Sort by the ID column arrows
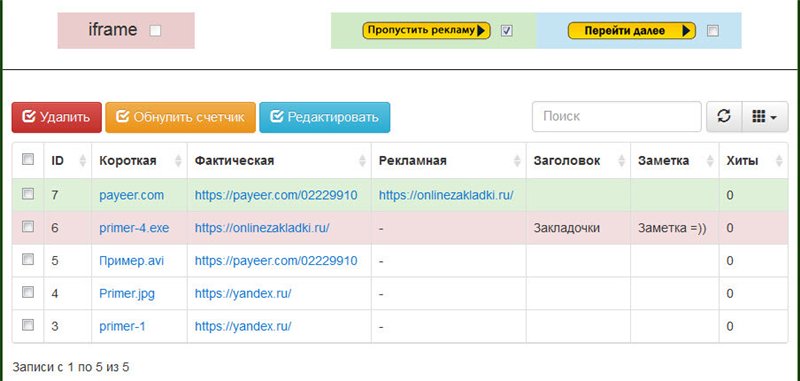 click(83, 161)
